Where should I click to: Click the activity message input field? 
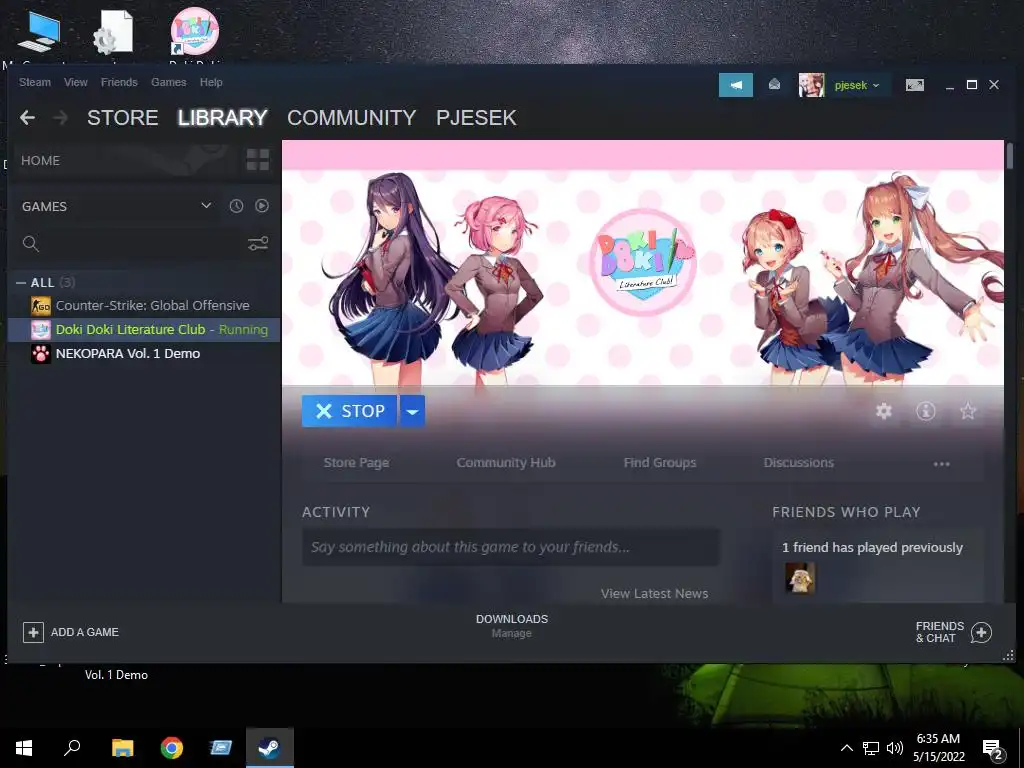click(511, 547)
